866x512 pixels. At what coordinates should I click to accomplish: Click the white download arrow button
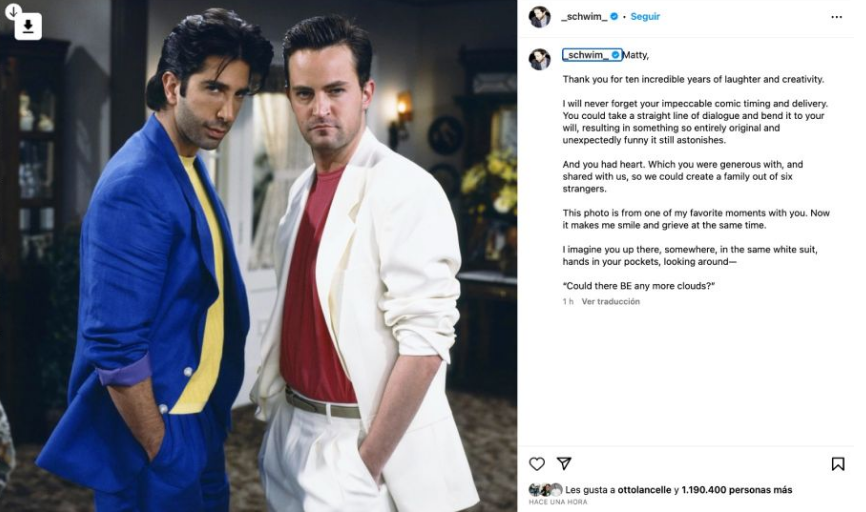(28, 27)
